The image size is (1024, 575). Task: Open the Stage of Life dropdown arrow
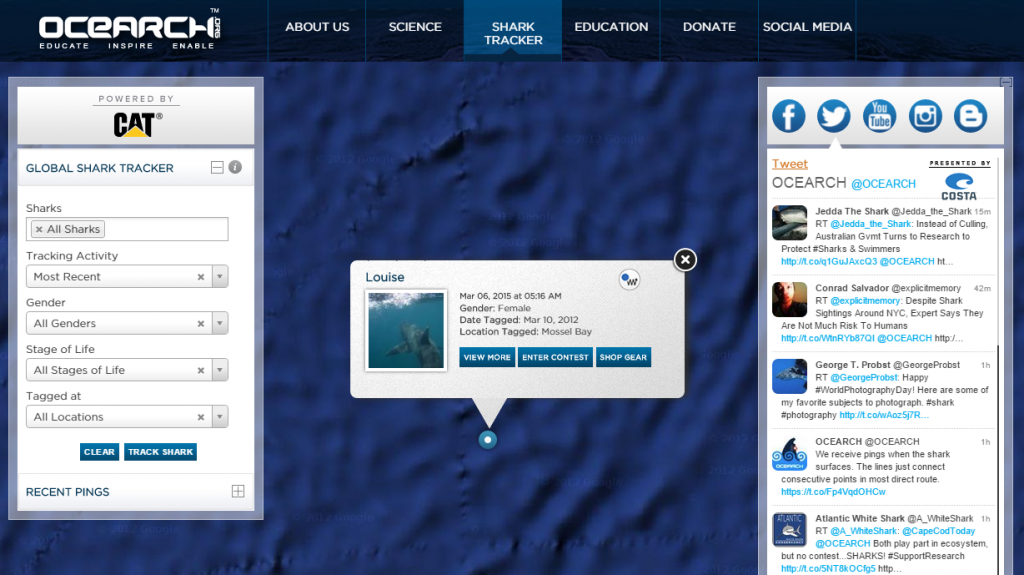[220, 370]
